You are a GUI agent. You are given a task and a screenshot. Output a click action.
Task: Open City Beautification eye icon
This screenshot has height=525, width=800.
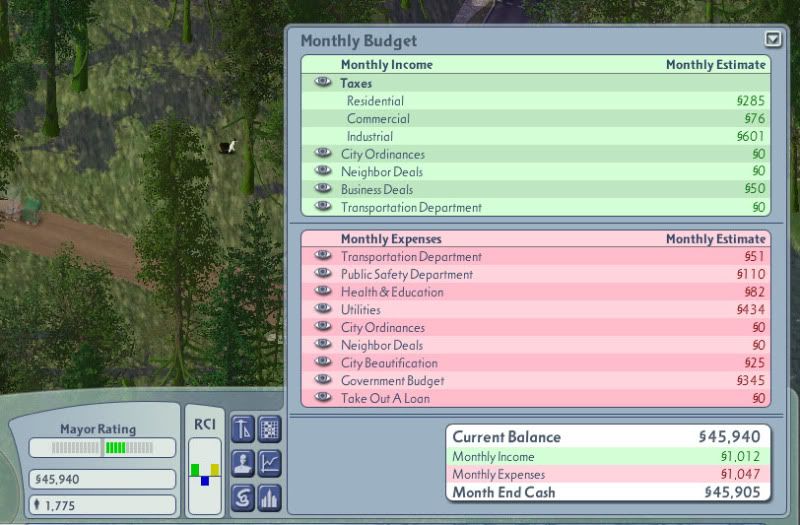click(x=322, y=362)
